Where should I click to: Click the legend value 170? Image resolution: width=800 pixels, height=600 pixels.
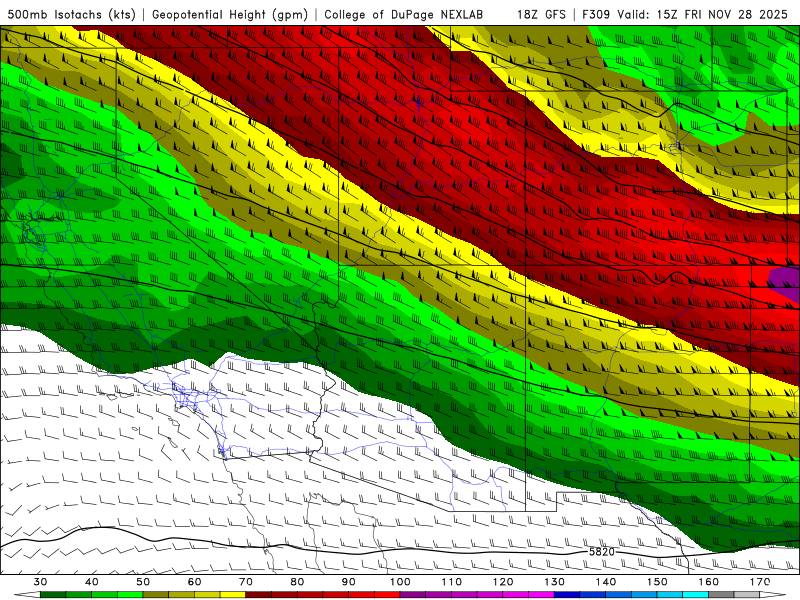pos(760,582)
